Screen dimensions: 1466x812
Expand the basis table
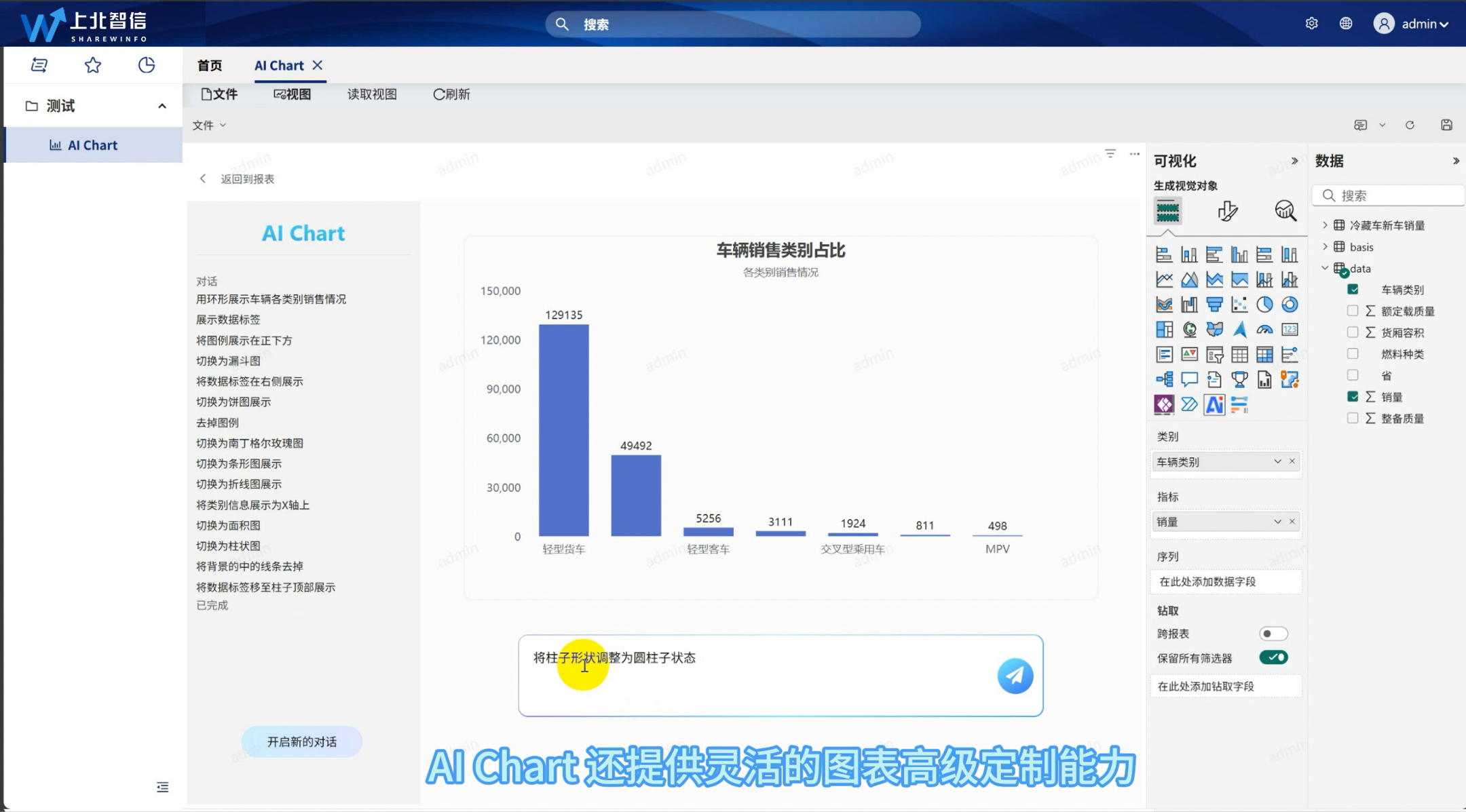(x=1325, y=247)
